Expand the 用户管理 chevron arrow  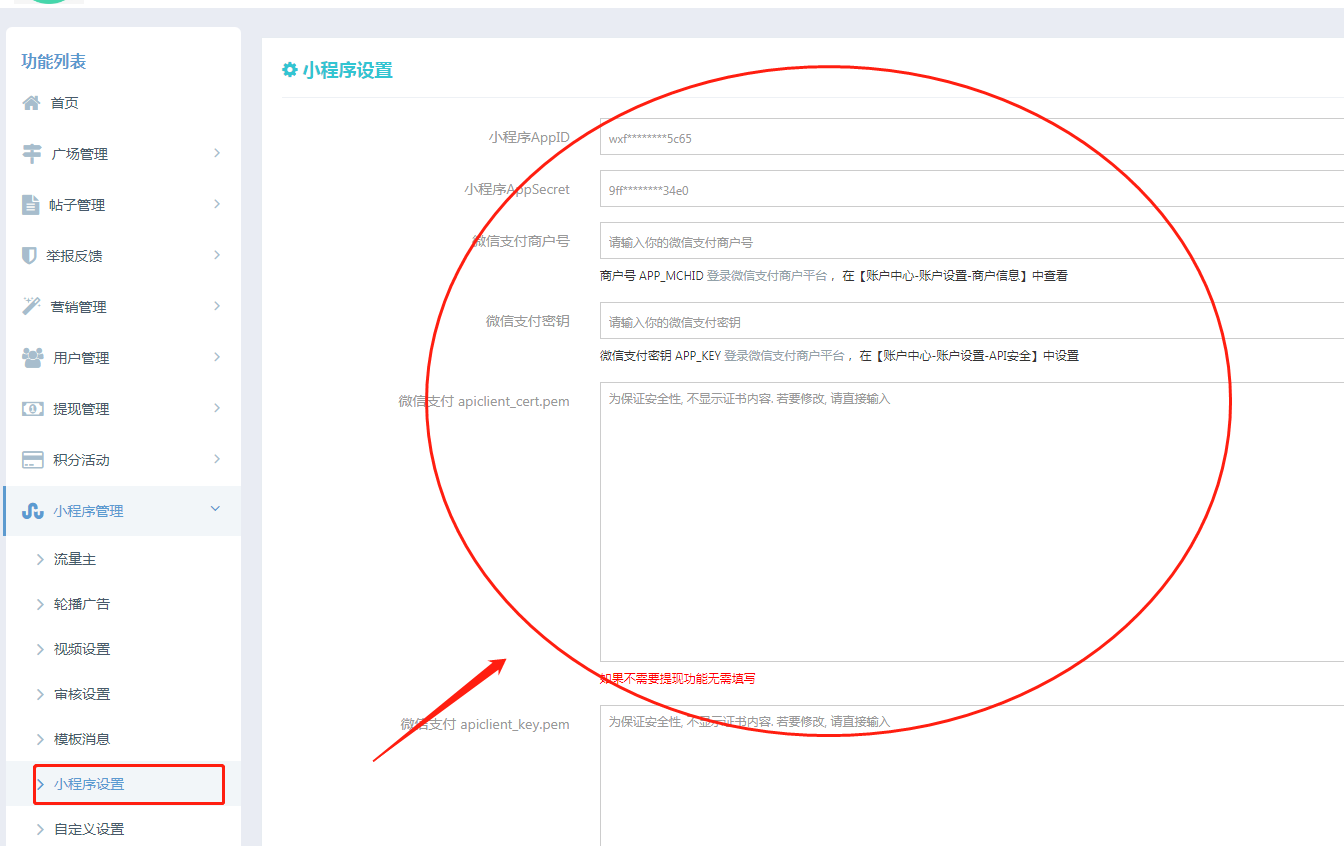216,357
